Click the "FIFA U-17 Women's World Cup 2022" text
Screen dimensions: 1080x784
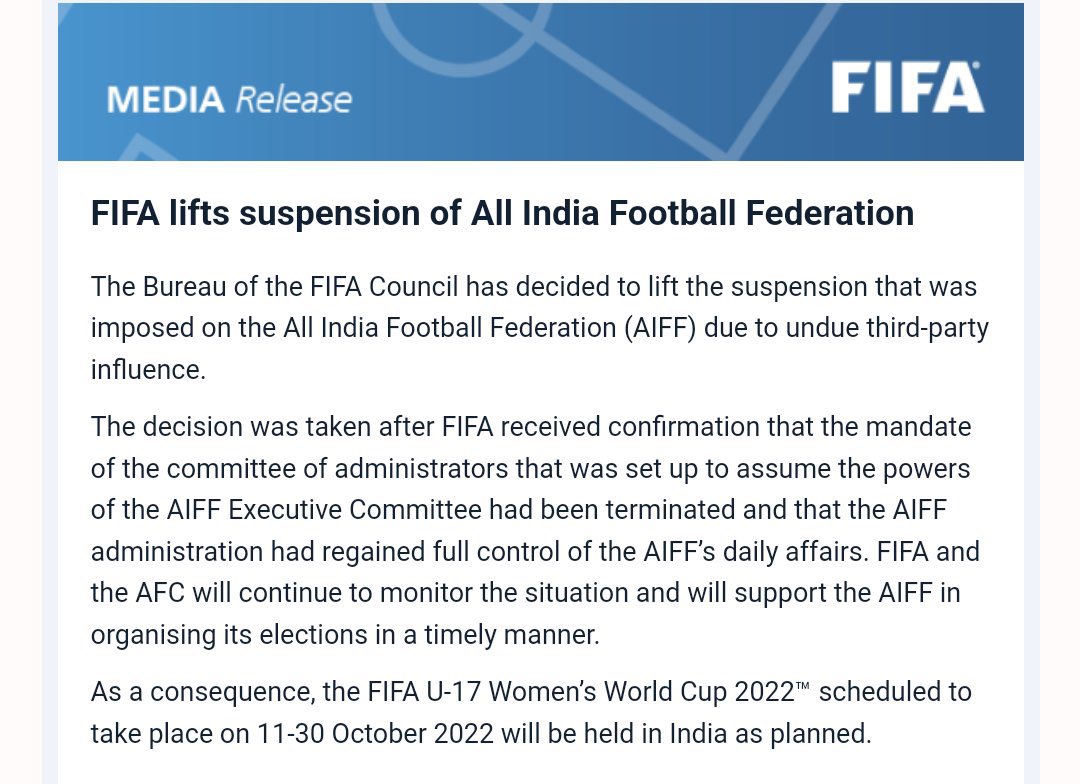(x=582, y=691)
